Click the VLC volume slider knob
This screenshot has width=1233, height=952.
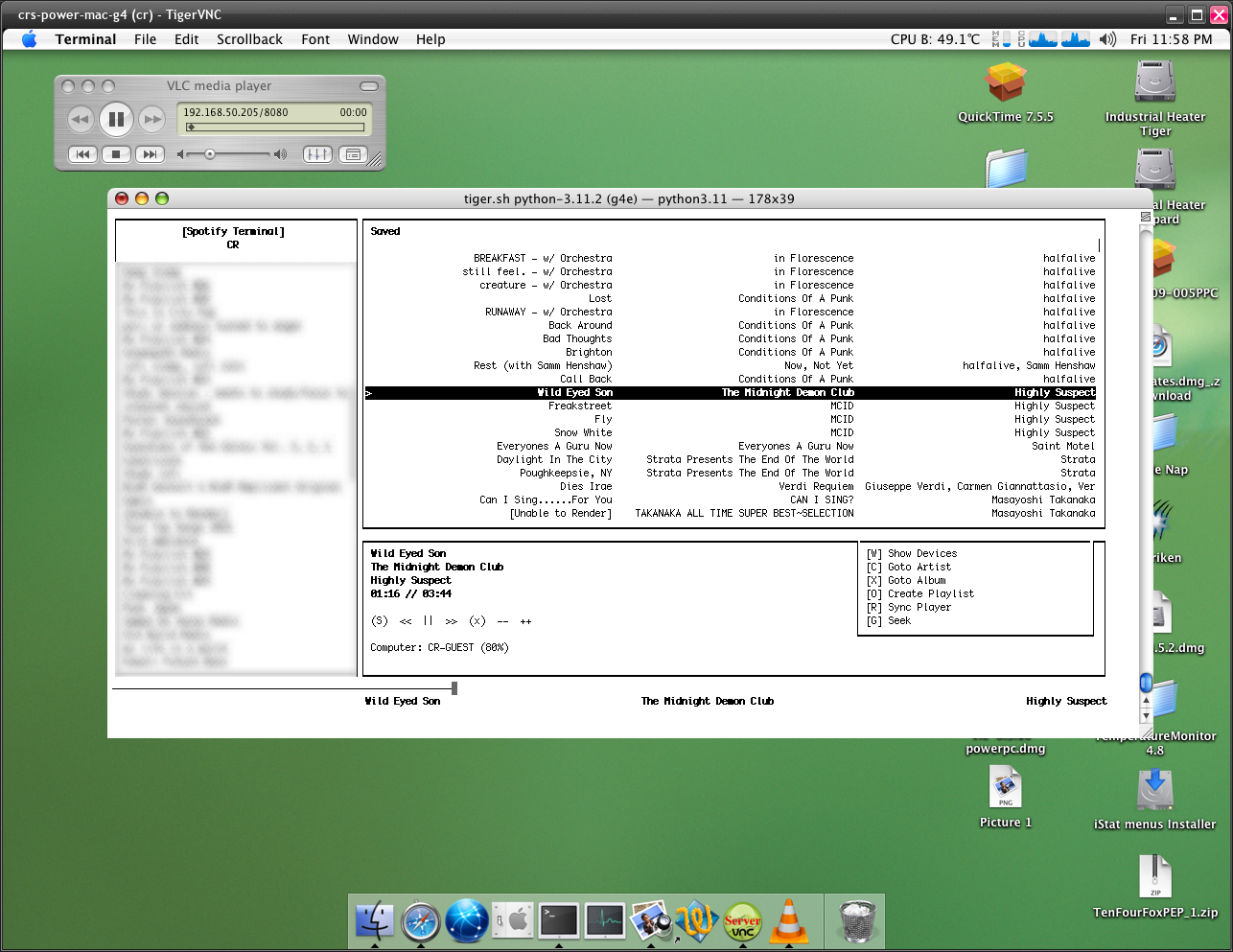click(209, 154)
